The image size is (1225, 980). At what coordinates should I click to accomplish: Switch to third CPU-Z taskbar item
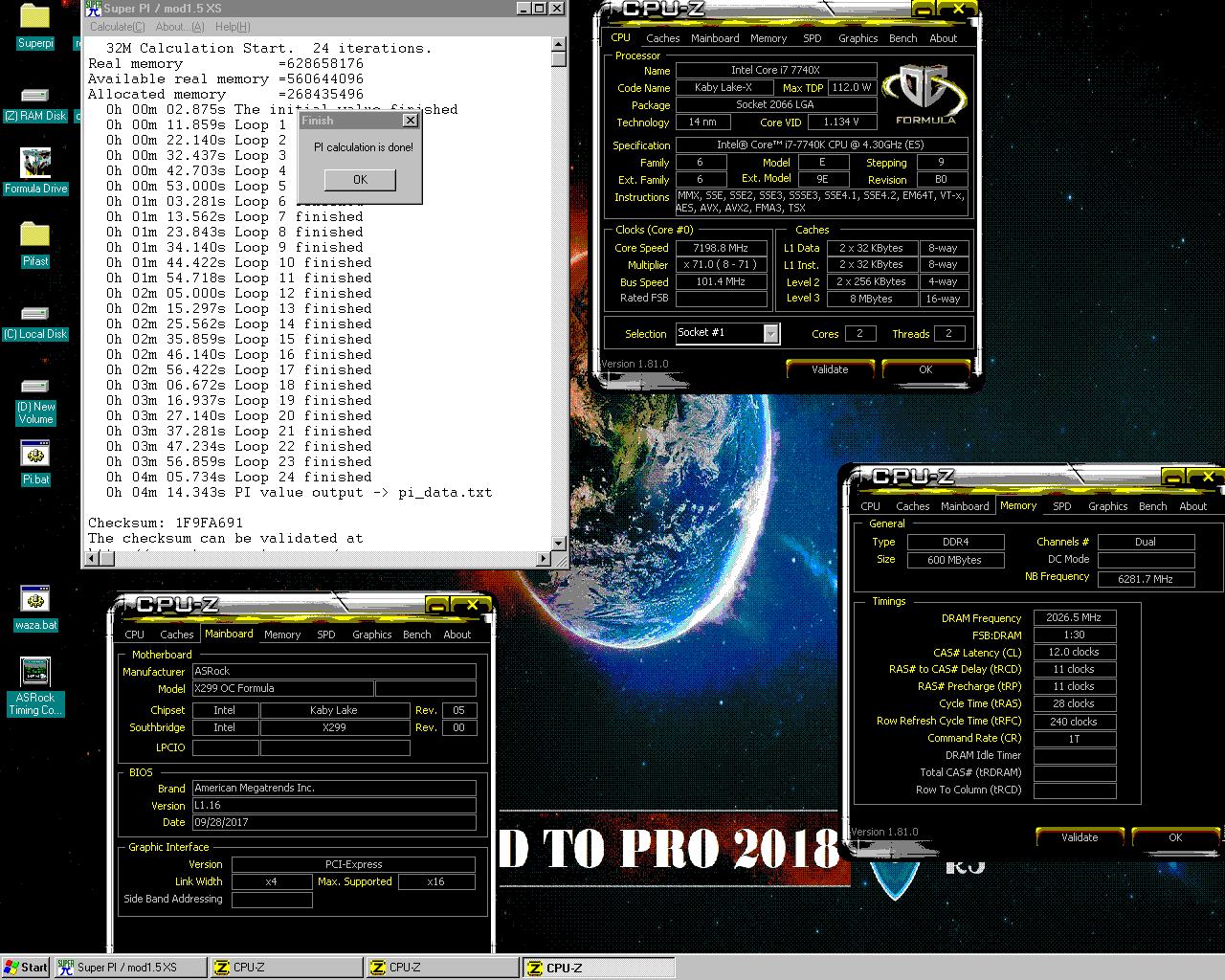click(598, 968)
